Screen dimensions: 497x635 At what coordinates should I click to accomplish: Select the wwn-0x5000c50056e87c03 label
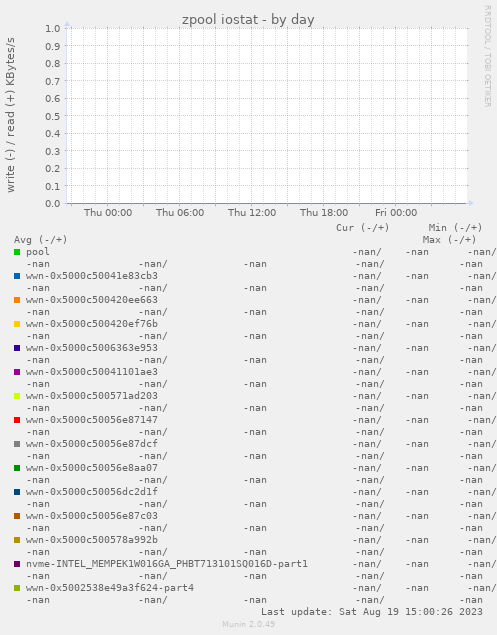click(92, 516)
